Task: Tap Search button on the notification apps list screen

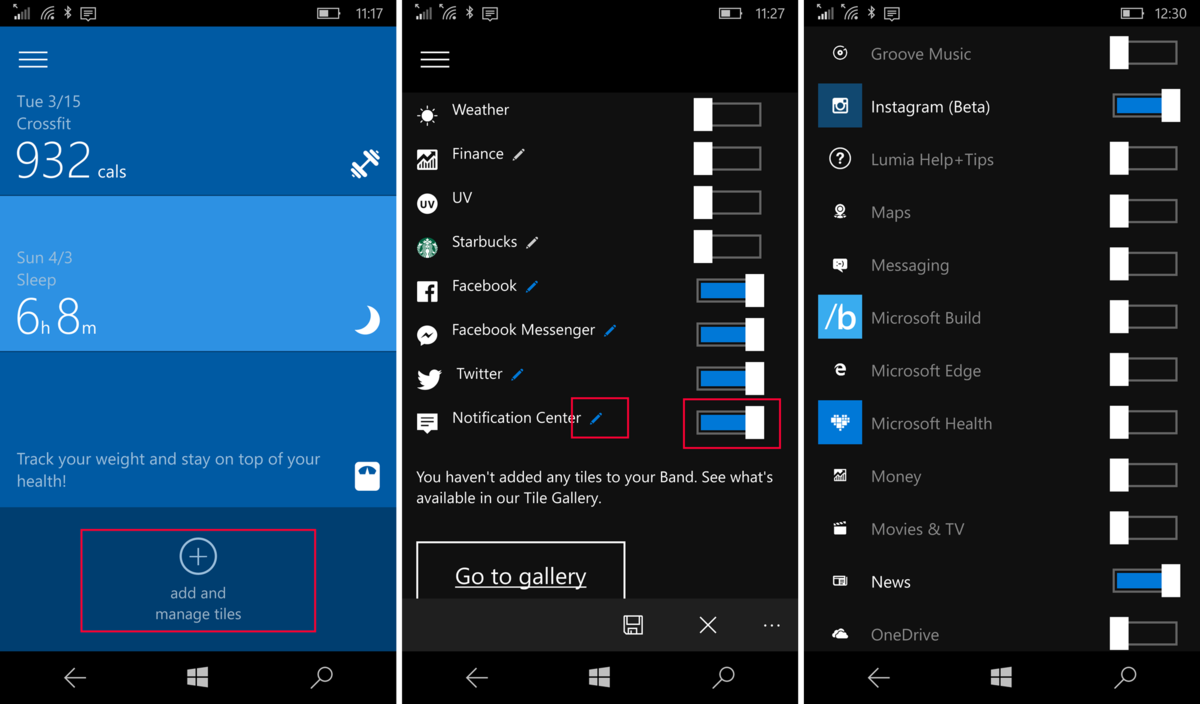Action: pos(1126,677)
